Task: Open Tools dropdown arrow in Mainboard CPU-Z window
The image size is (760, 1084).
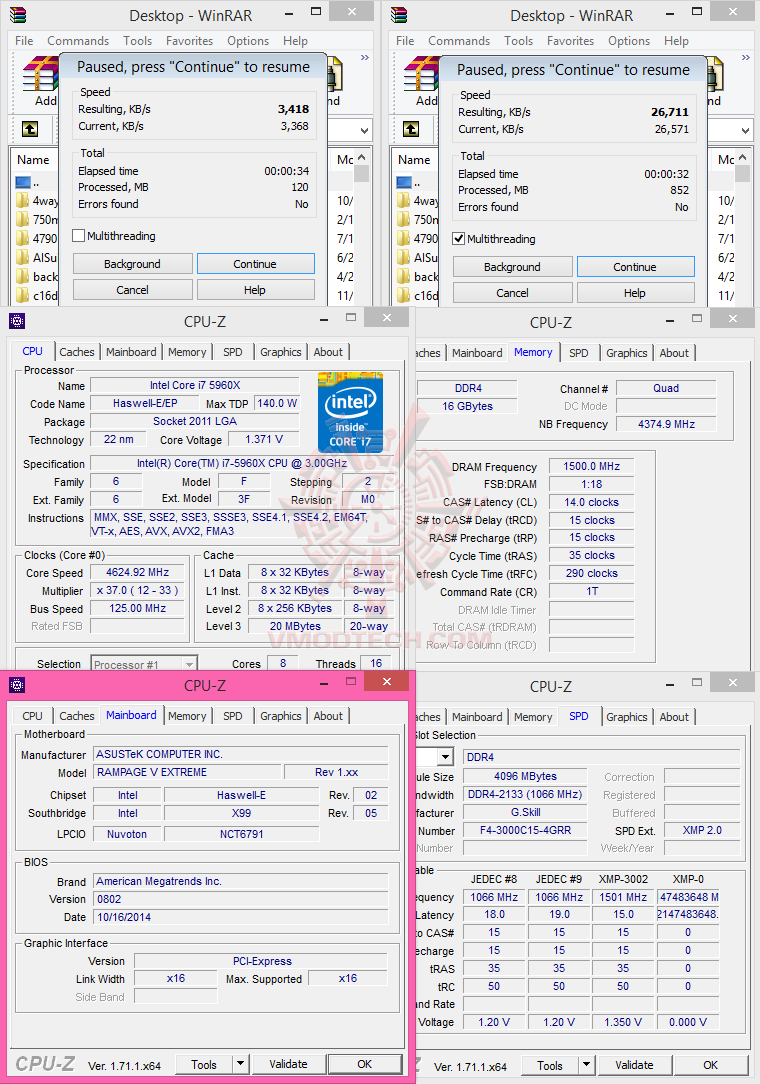Action: 240,1064
